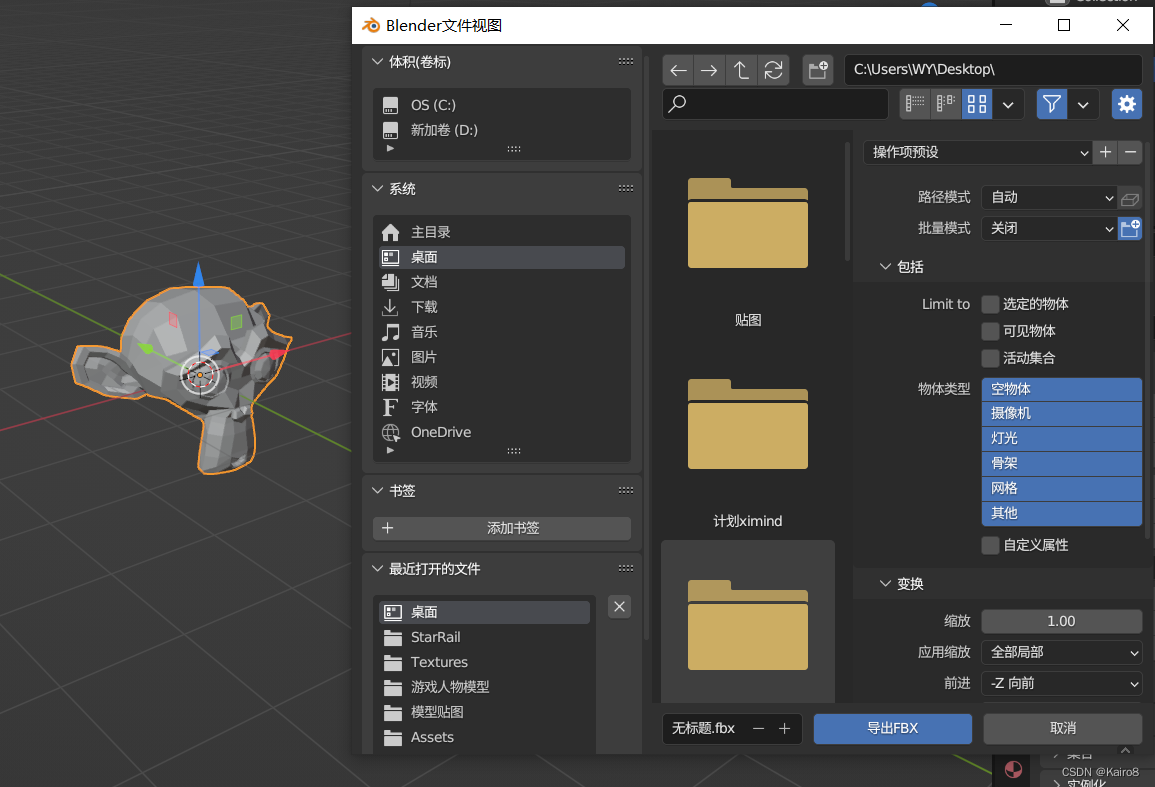Enable 自定义属性 checkbox
This screenshot has height=787, width=1155.
[991, 545]
